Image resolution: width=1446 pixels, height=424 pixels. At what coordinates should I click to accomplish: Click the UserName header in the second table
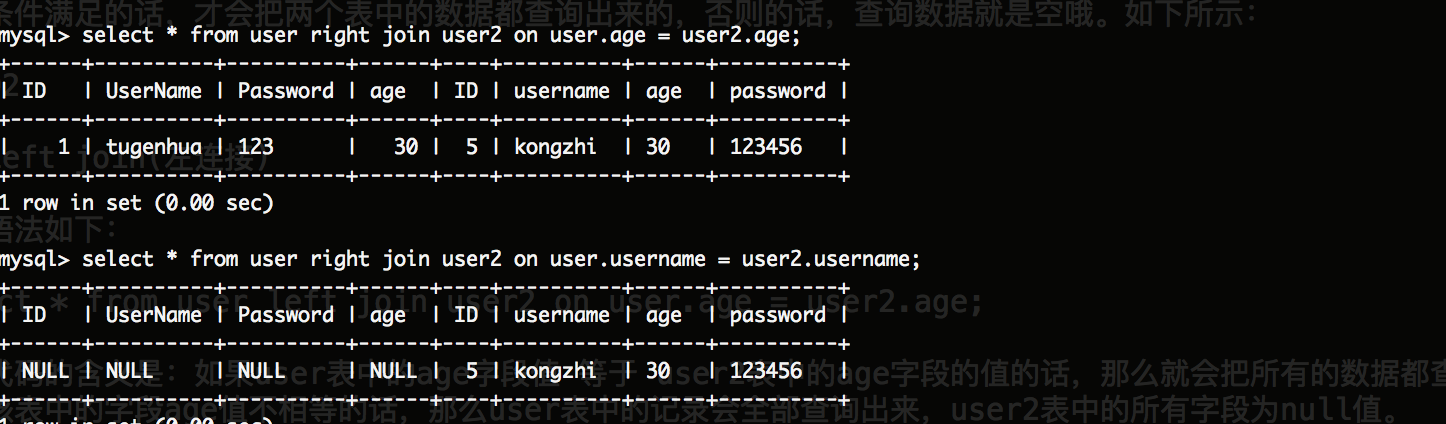[153, 315]
